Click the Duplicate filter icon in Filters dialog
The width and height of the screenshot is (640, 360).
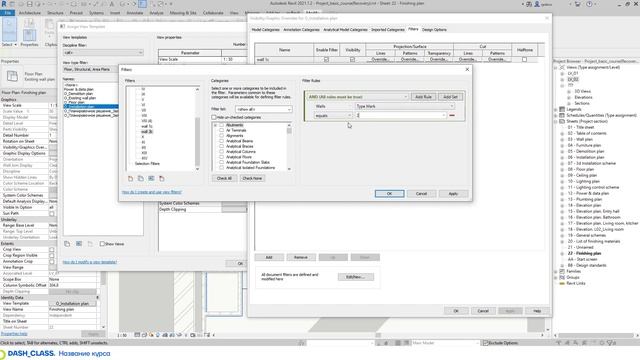click(140, 179)
